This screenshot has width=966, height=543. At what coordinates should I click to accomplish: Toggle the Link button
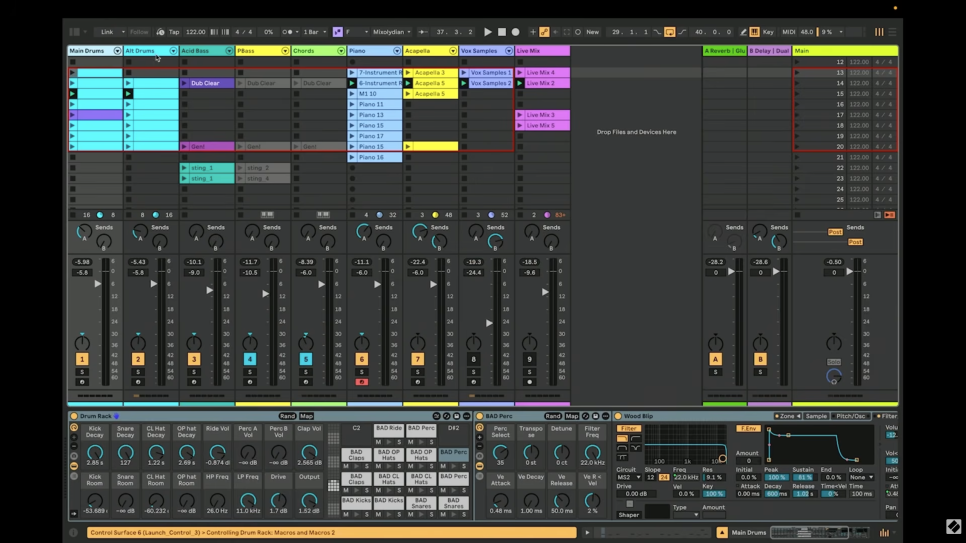point(107,32)
